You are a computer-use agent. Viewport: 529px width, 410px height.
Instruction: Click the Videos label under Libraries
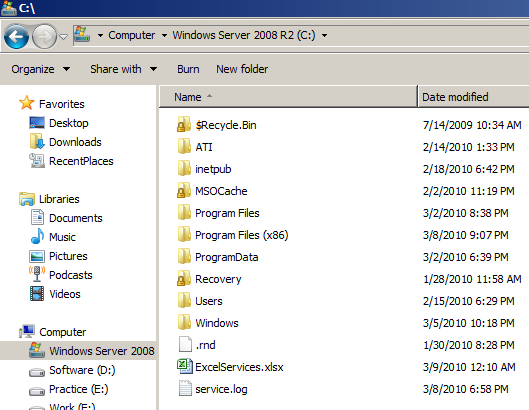(65, 294)
